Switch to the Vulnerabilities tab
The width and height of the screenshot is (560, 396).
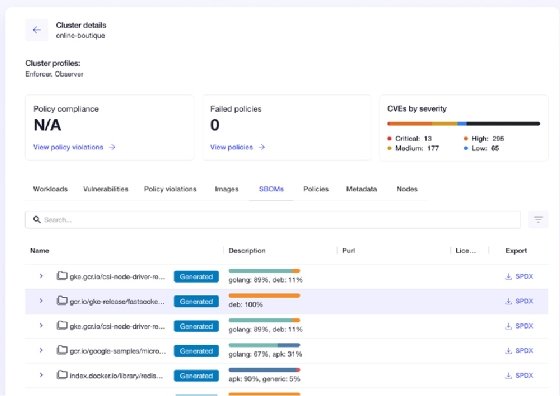point(106,189)
